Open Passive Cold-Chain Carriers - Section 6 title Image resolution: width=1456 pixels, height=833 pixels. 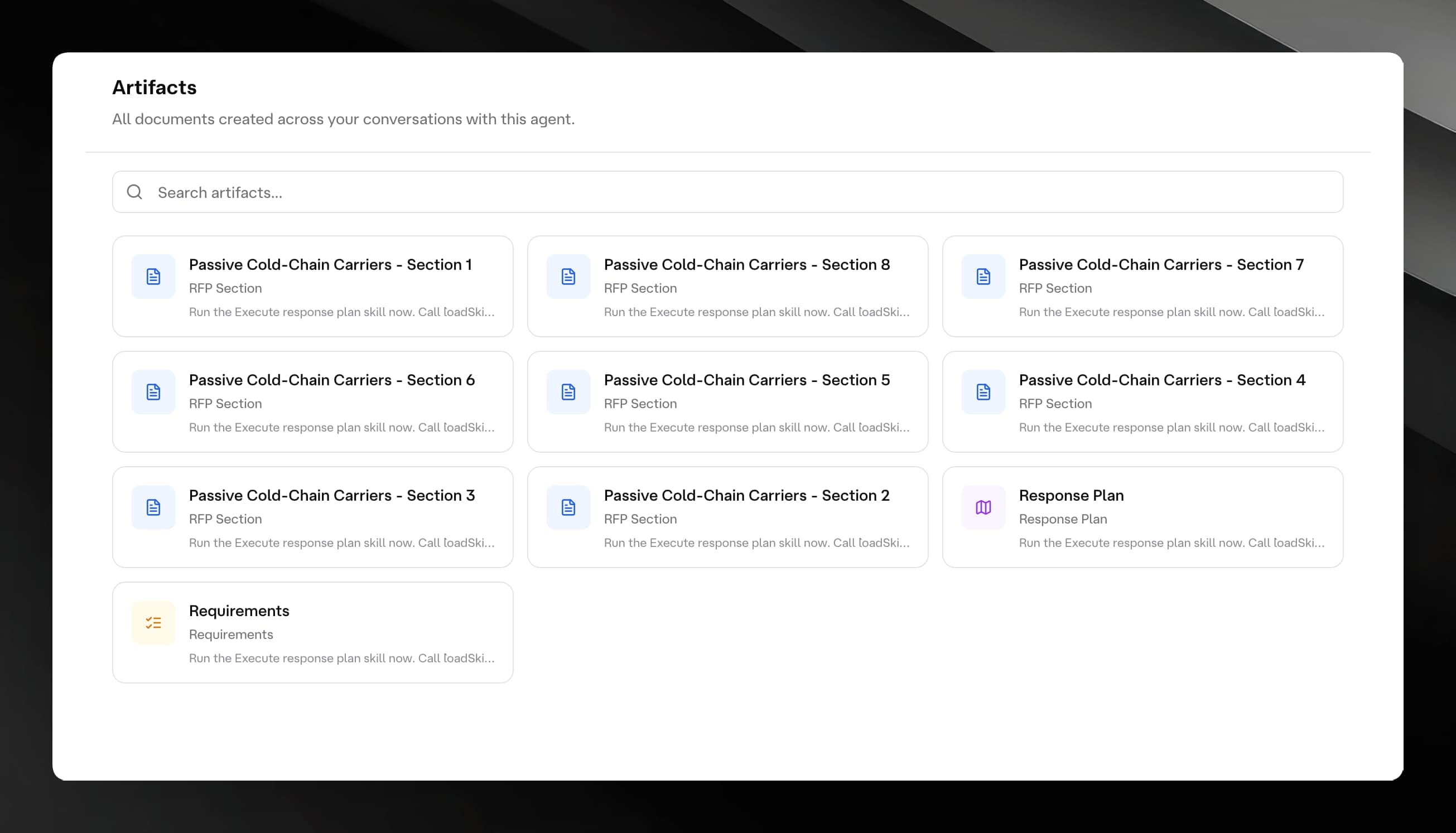point(332,380)
